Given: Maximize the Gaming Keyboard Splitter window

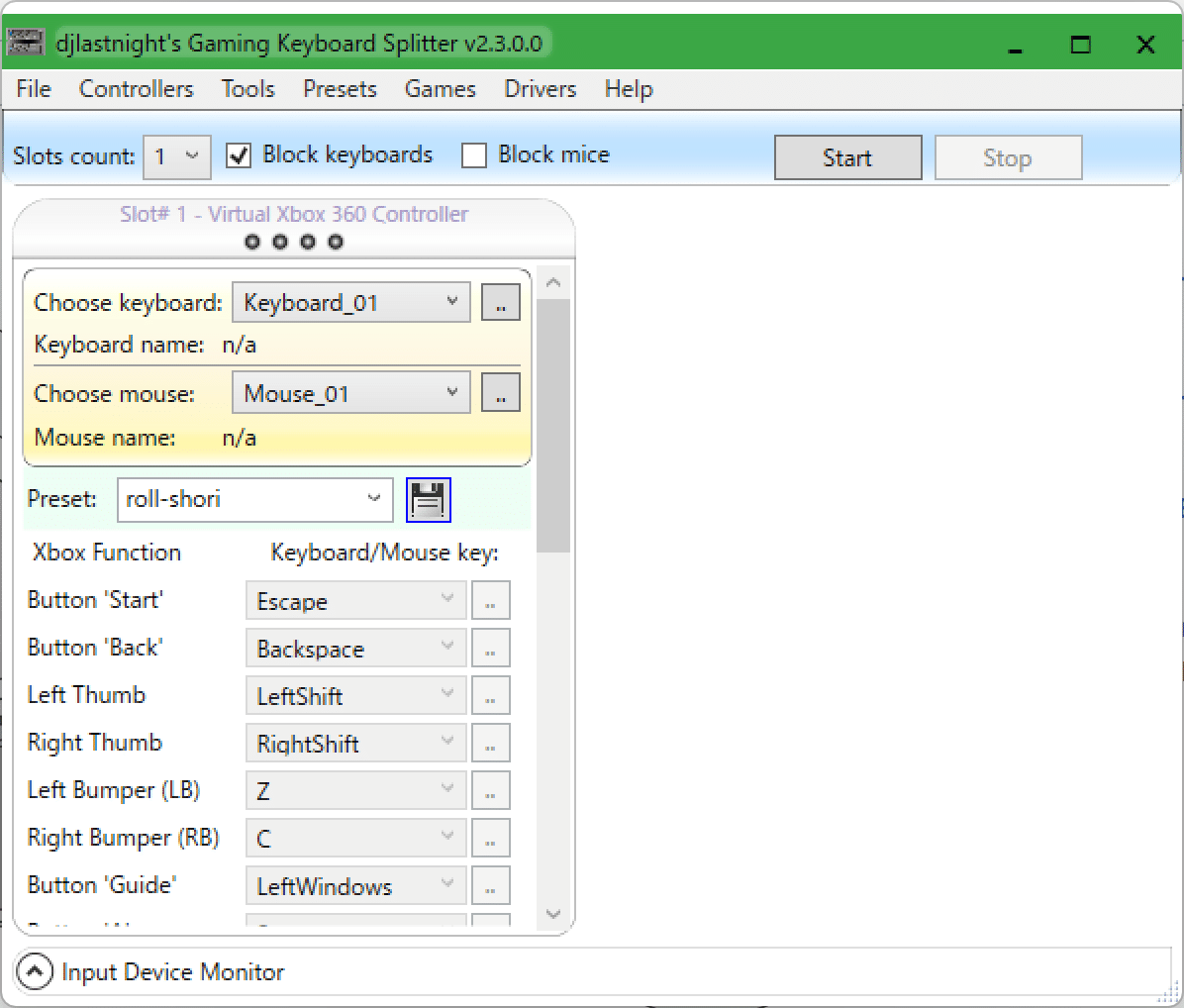Looking at the screenshot, I should pyautogui.click(x=1081, y=44).
